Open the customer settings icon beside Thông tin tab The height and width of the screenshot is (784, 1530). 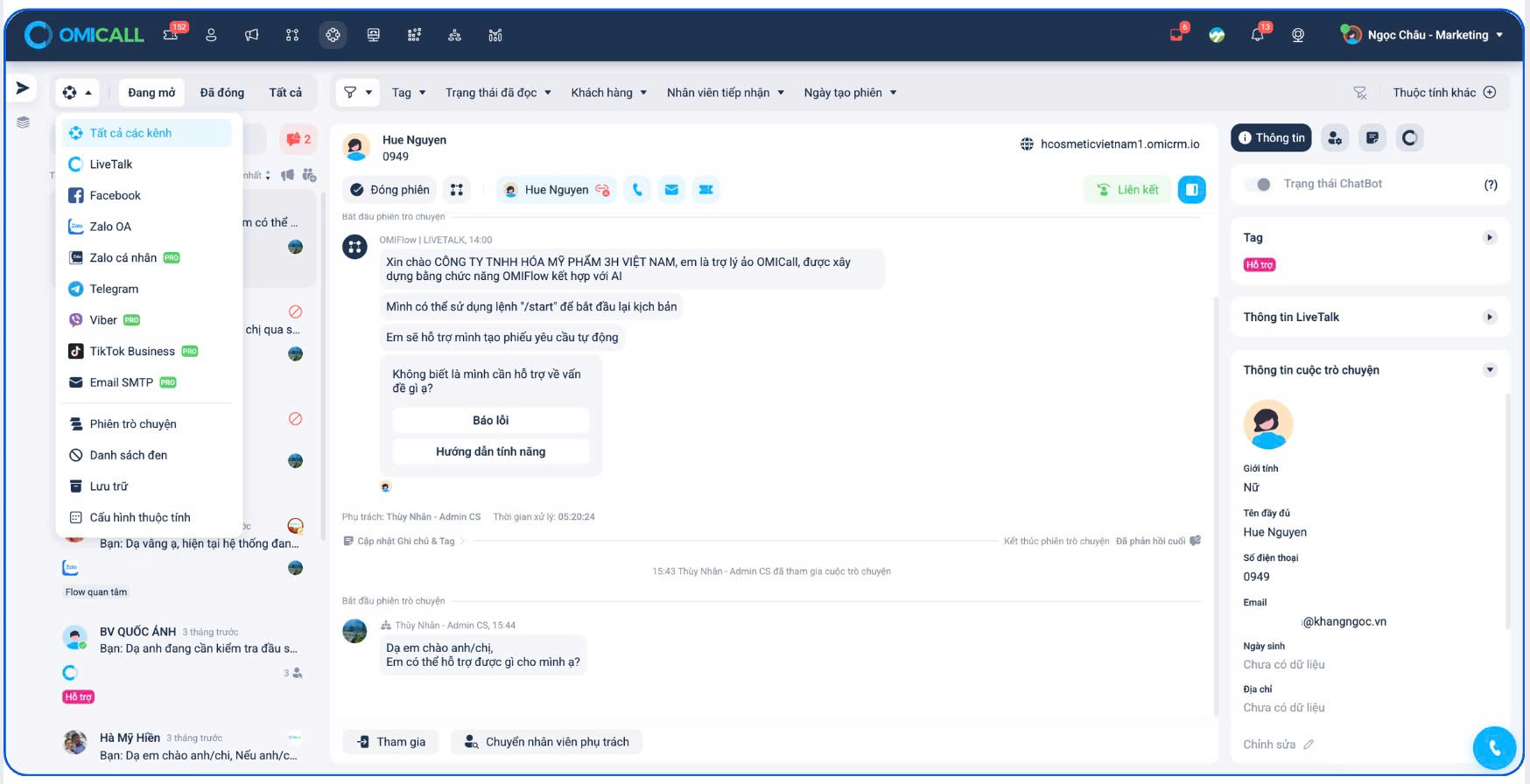pyautogui.click(x=1334, y=137)
